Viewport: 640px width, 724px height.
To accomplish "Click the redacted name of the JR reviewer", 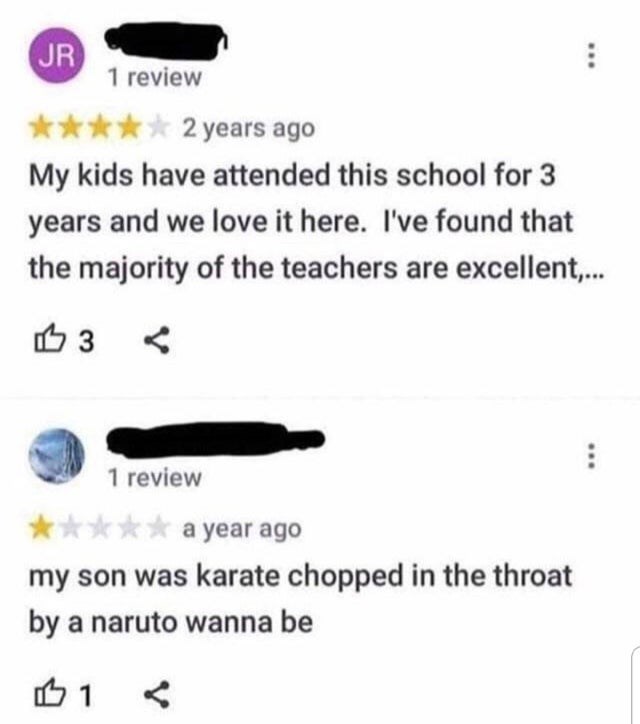I will tap(166, 41).
